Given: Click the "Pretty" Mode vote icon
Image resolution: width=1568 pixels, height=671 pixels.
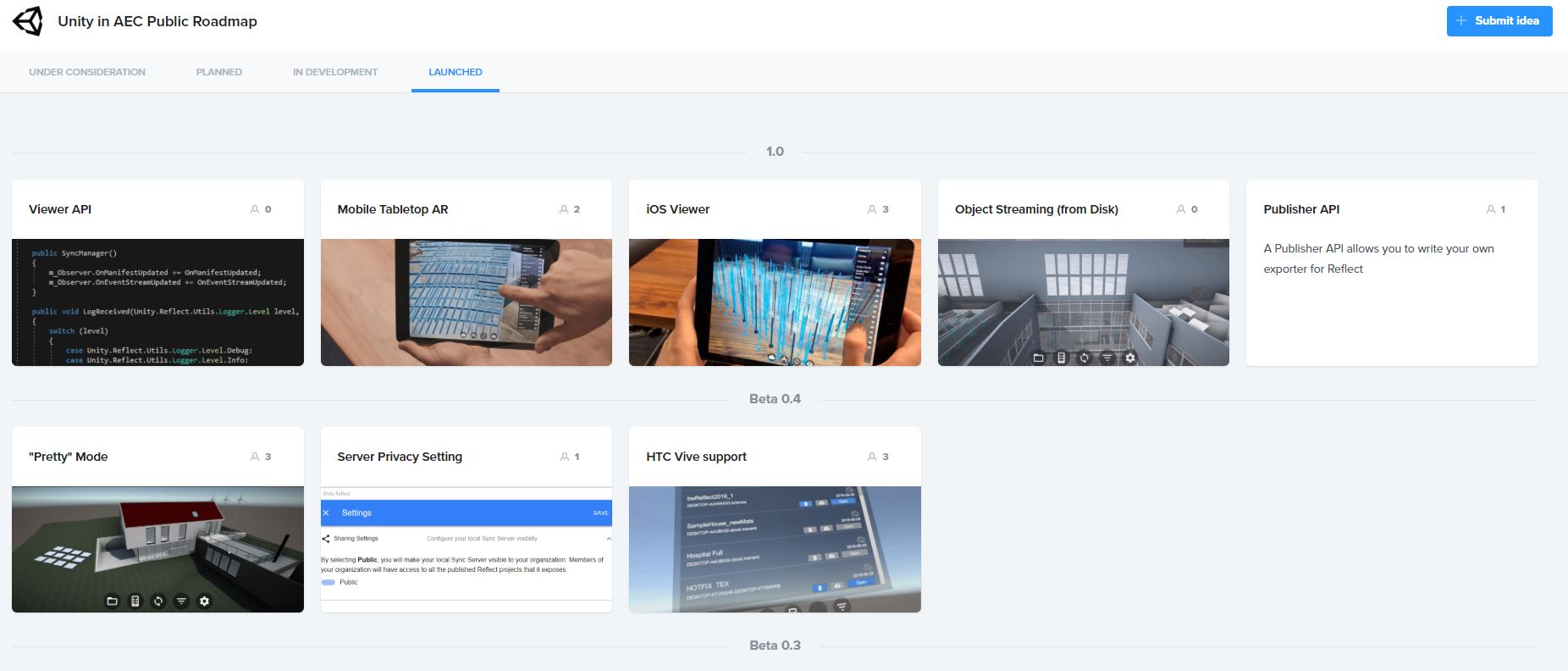Looking at the screenshot, I should [255, 457].
